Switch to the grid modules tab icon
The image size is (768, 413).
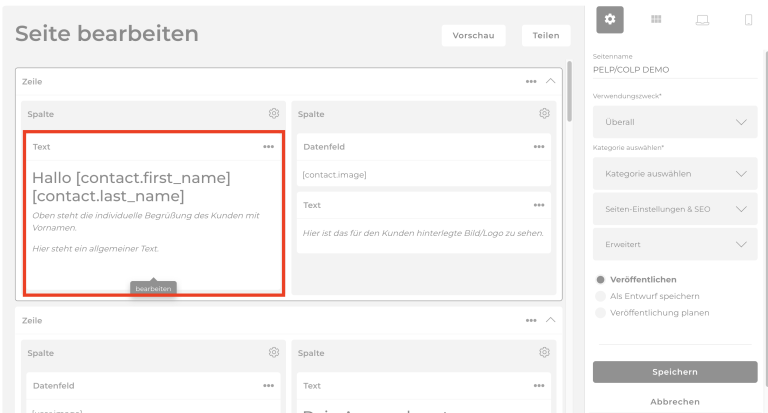[656, 19]
